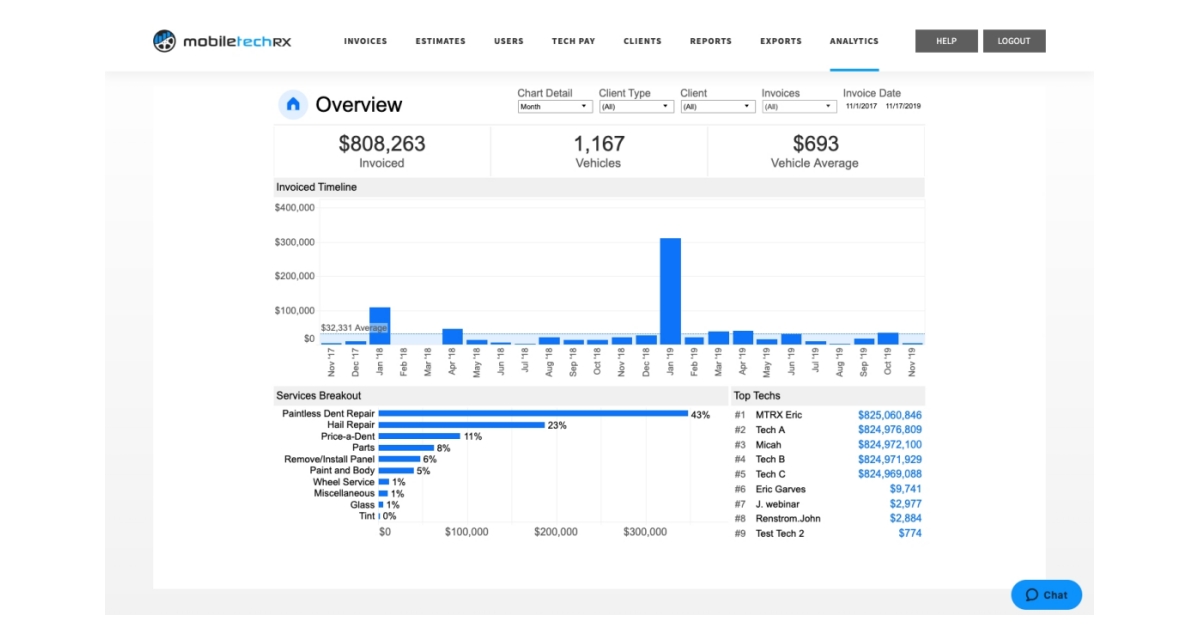Open the Estimates page
Screen dimensions: 1200x627
coord(440,42)
